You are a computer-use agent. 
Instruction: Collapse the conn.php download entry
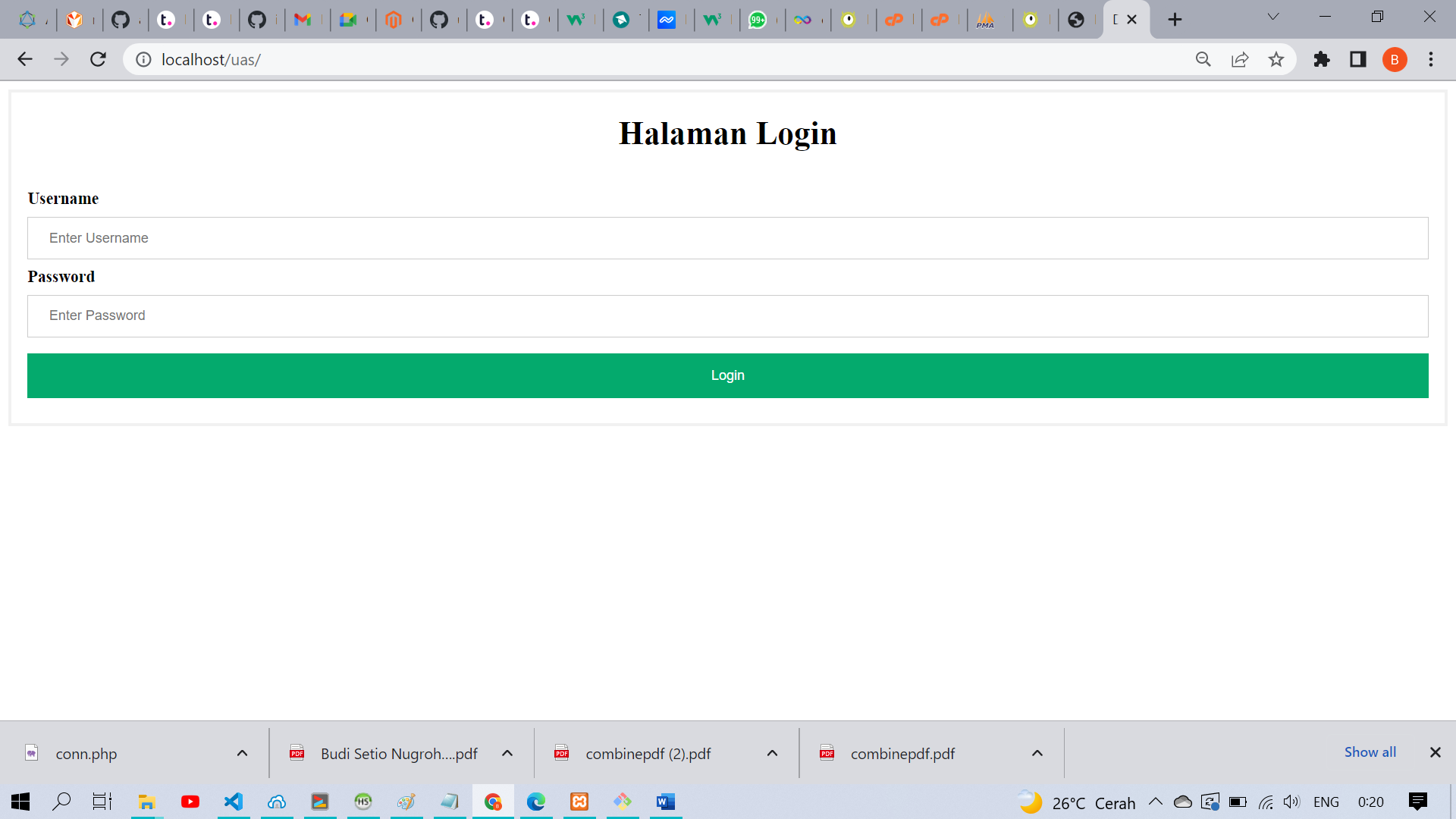243,753
